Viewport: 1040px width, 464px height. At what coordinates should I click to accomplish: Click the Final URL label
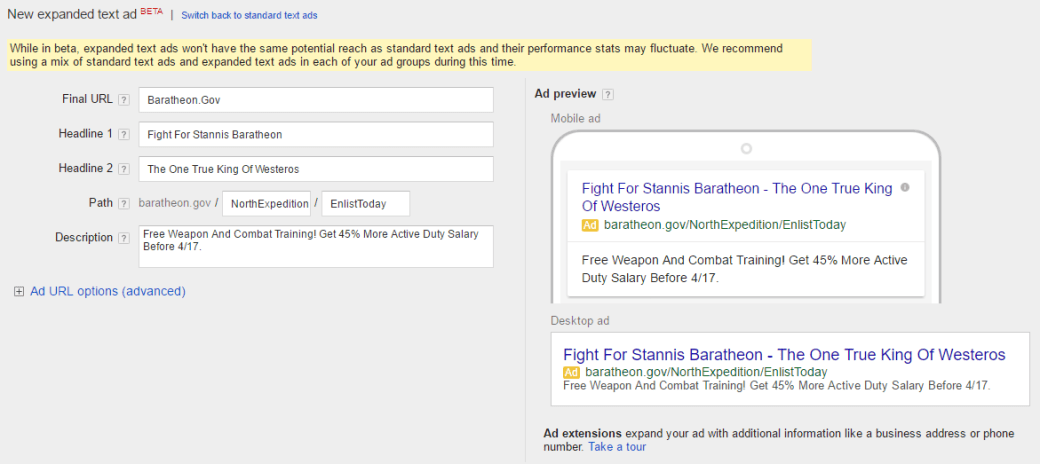tap(87, 99)
